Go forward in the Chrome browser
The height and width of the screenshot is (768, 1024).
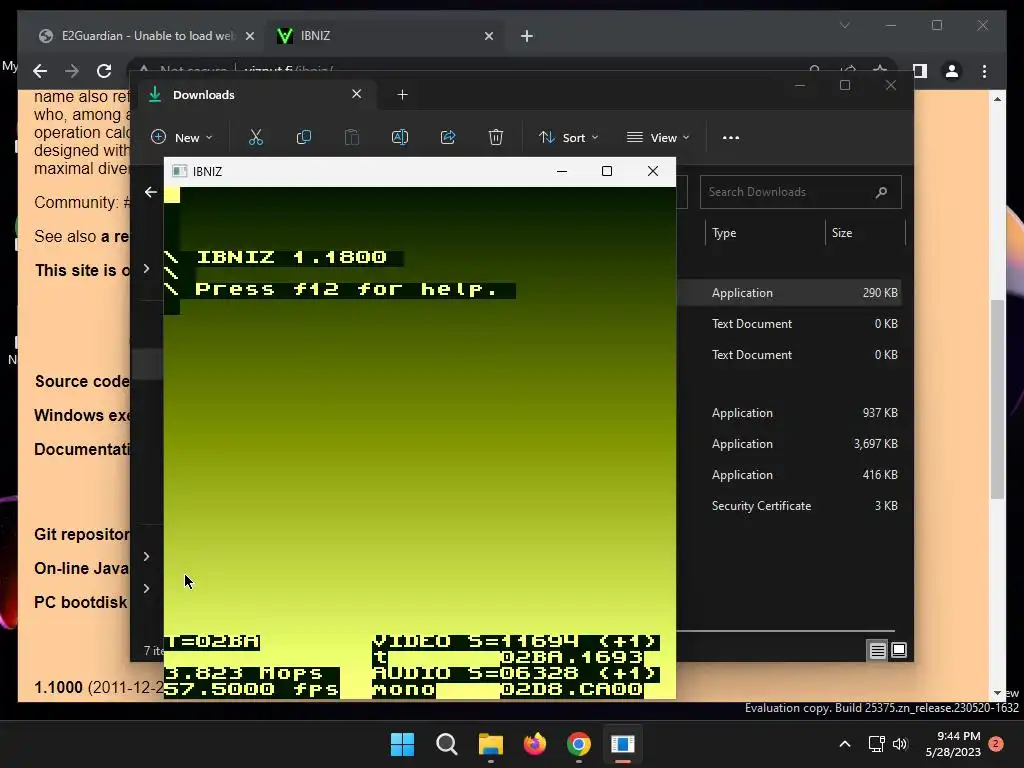72,71
